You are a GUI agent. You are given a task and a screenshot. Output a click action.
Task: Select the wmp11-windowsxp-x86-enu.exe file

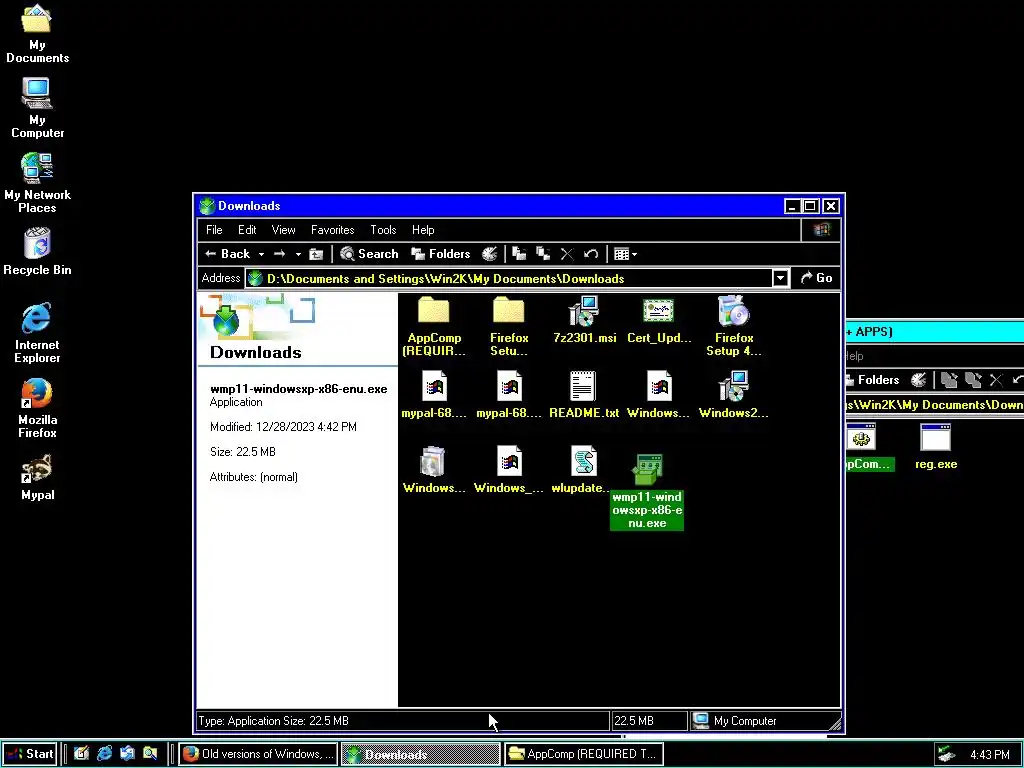coord(647,491)
